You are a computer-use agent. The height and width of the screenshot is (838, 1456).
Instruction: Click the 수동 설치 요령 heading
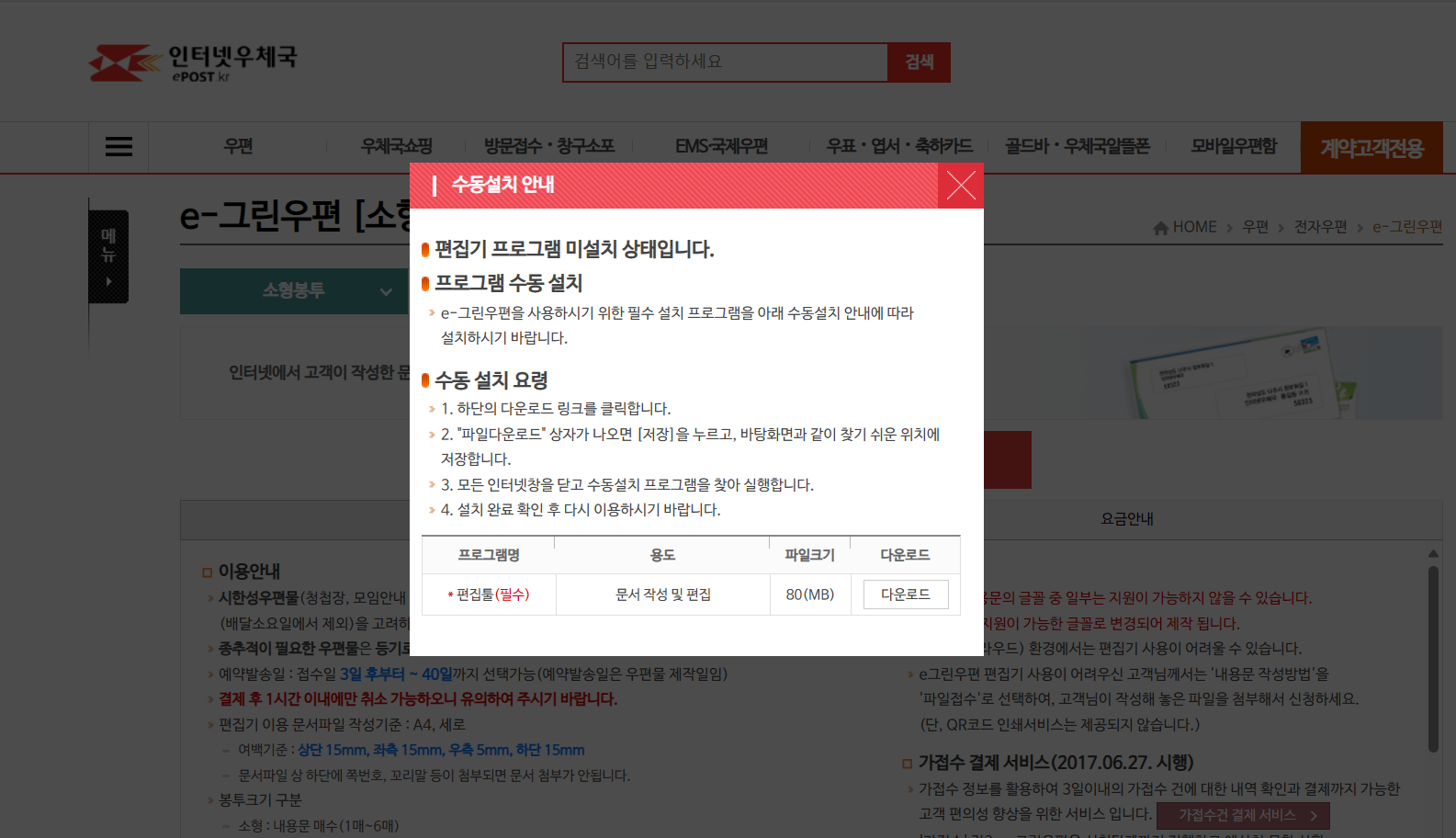click(491, 380)
